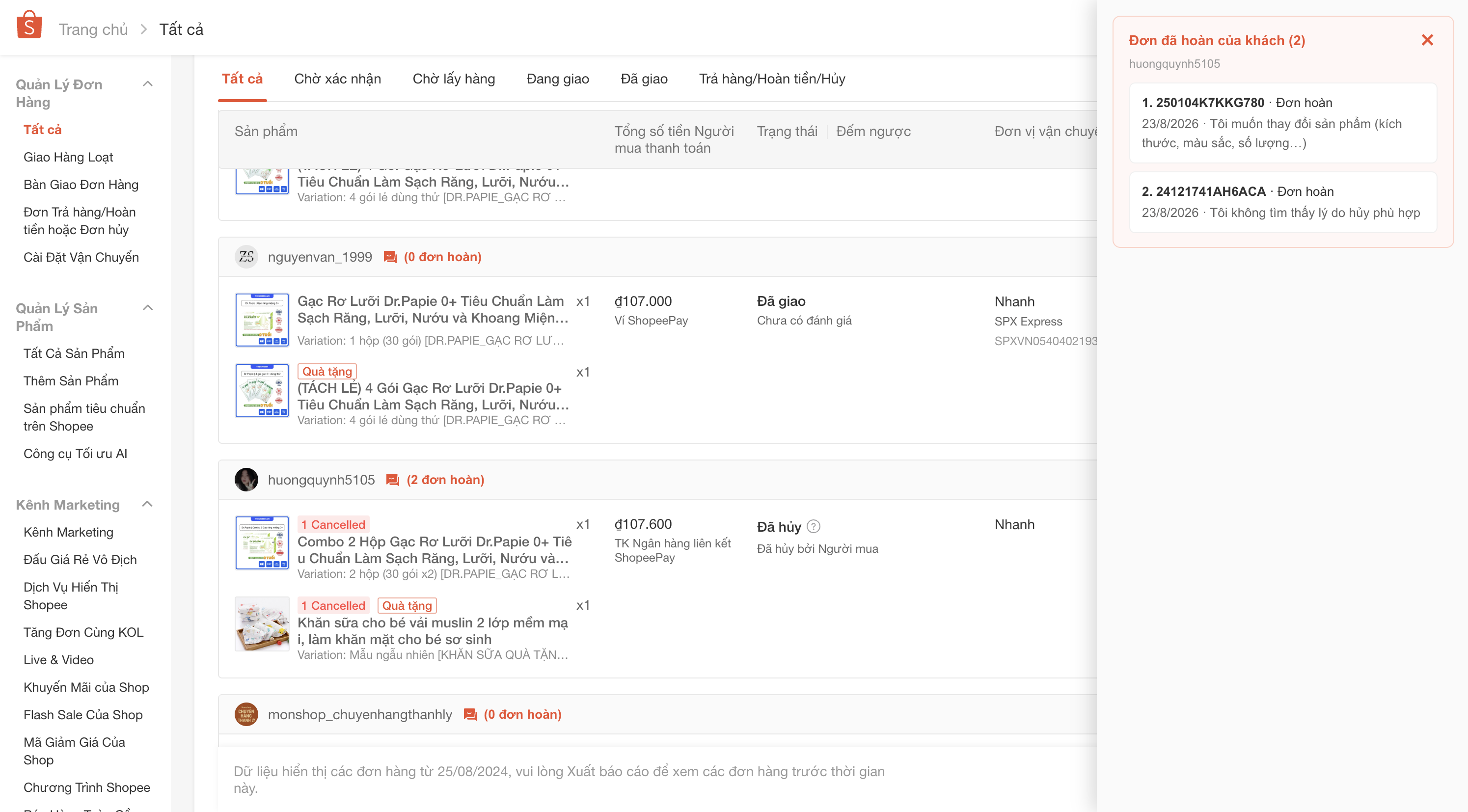The width and height of the screenshot is (1468, 812).
Task: Click Khăn sữa cho bé product thumbnail
Action: [x=262, y=624]
